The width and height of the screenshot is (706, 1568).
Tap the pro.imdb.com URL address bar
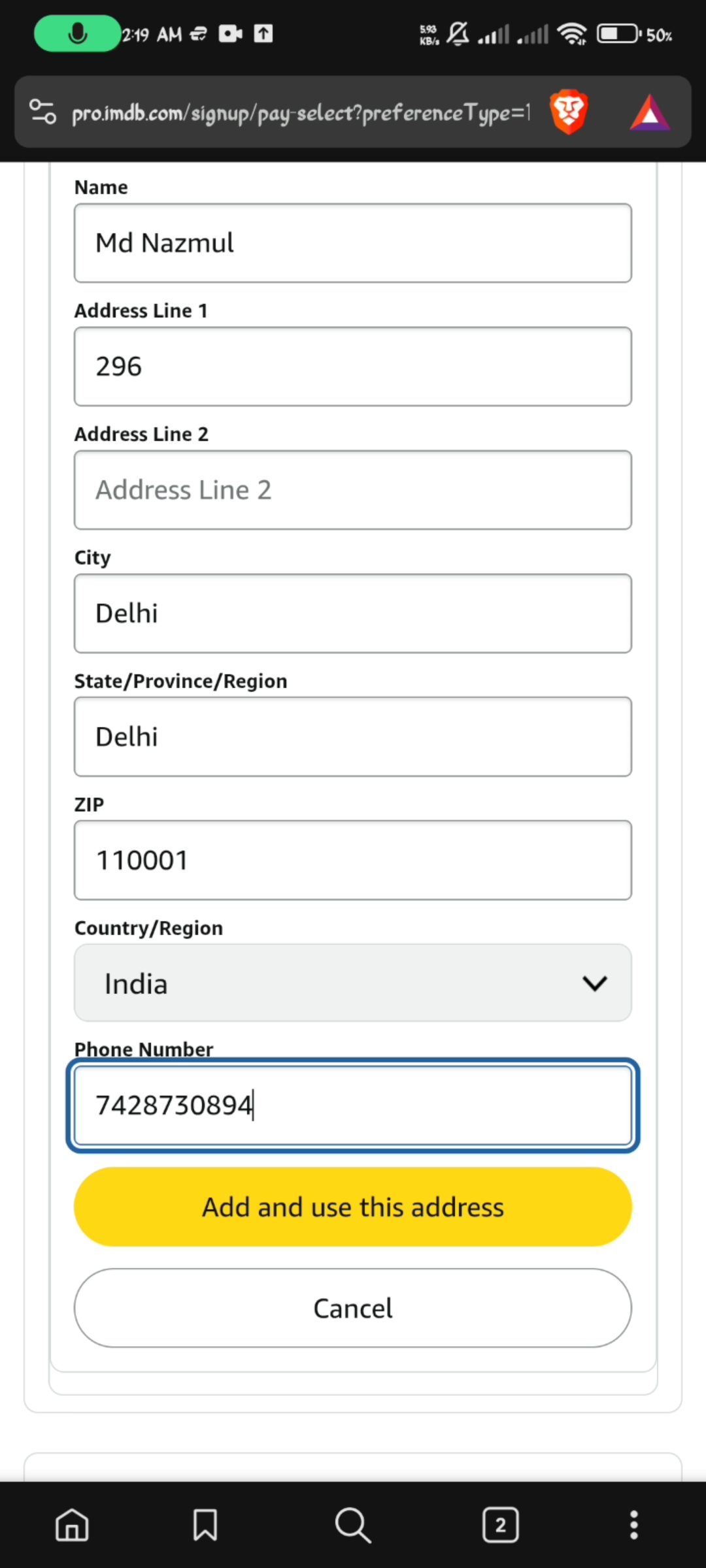(x=301, y=113)
